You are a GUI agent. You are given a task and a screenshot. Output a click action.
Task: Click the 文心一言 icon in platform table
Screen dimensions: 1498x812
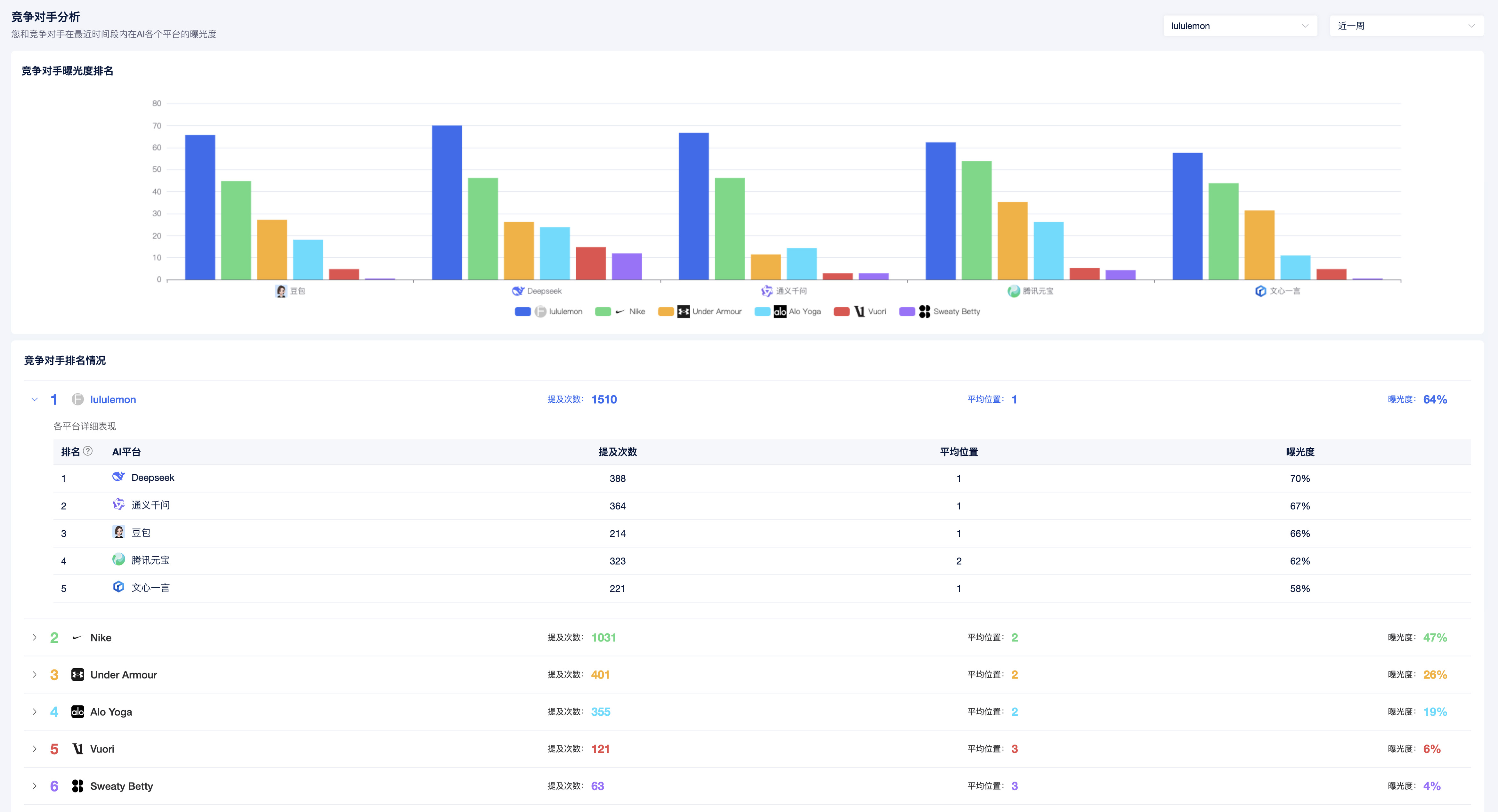119,587
